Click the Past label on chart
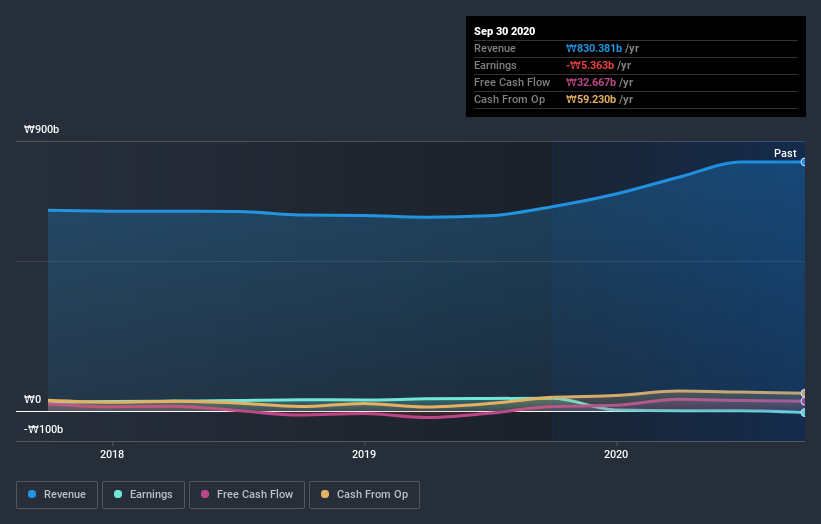Image resolution: width=821 pixels, height=524 pixels. point(785,153)
